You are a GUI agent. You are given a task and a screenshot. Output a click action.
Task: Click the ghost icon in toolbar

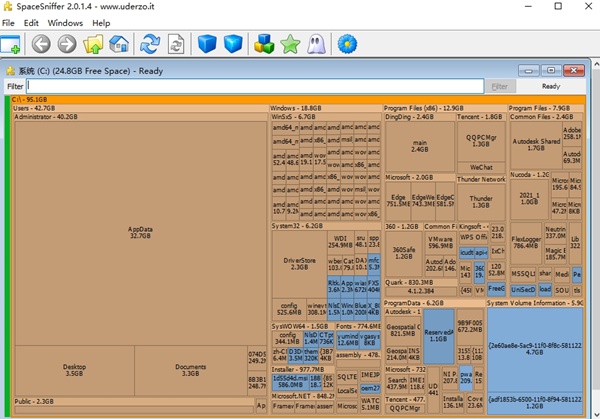click(315, 44)
